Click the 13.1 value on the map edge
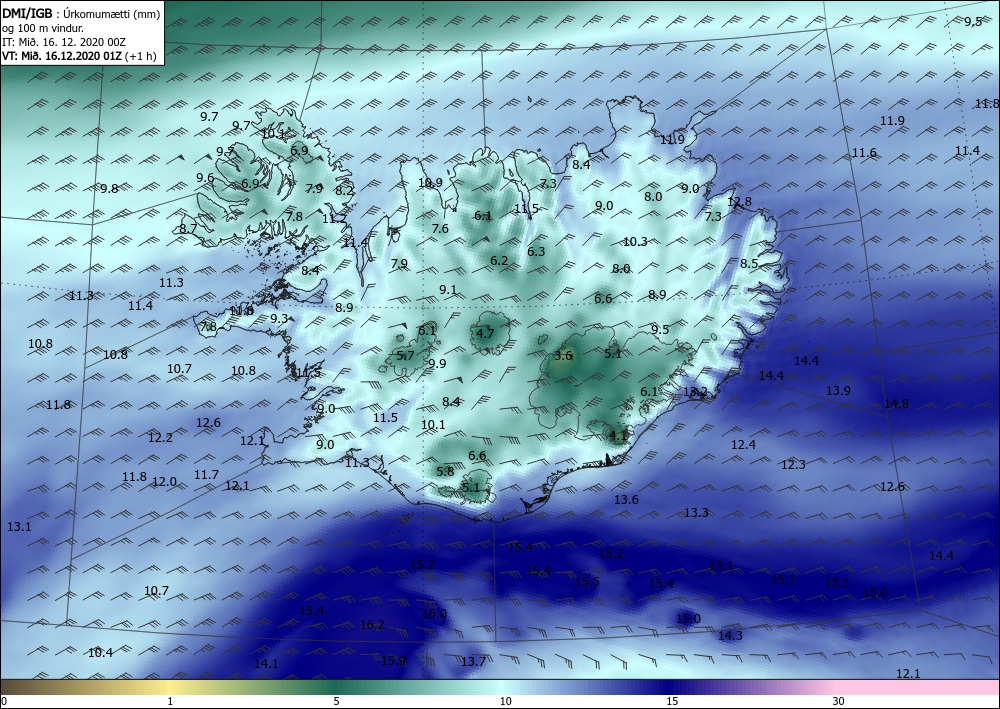The width and height of the screenshot is (1000, 709). coord(19,527)
